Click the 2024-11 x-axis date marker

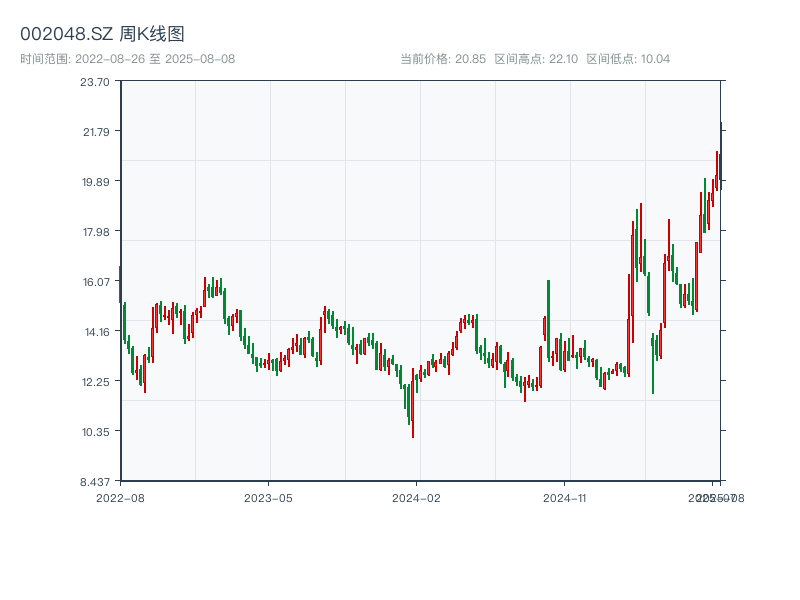point(564,497)
